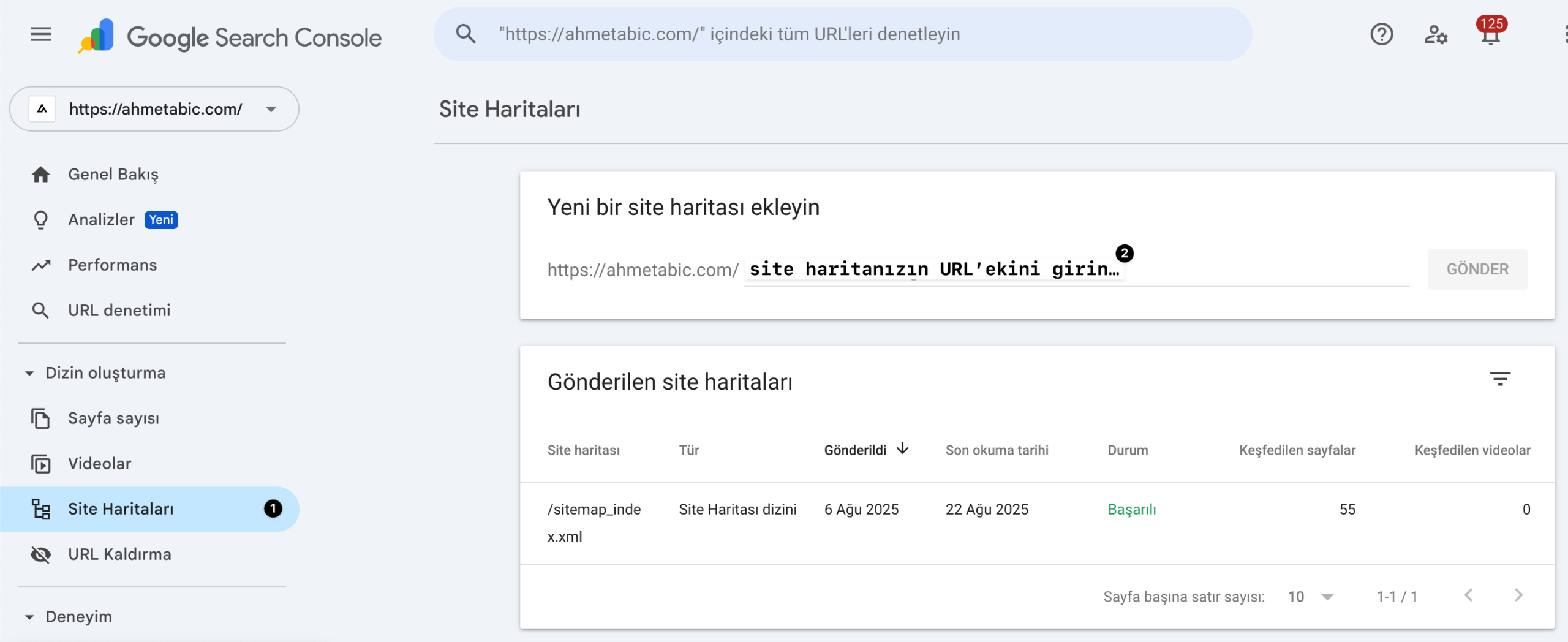Image resolution: width=1568 pixels, height=642 pixels.
Task: Open rows per page dropdown showing 10
Action: click(x=1311, y=597)
